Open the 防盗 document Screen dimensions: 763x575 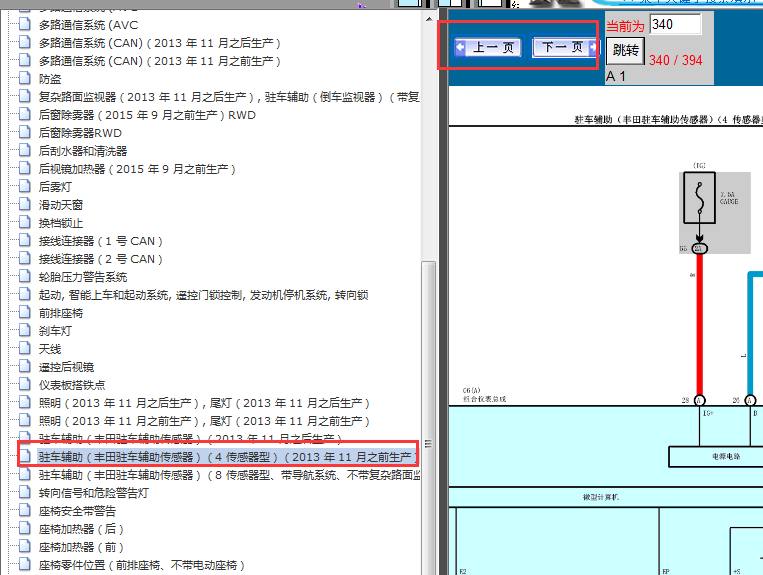50,79
